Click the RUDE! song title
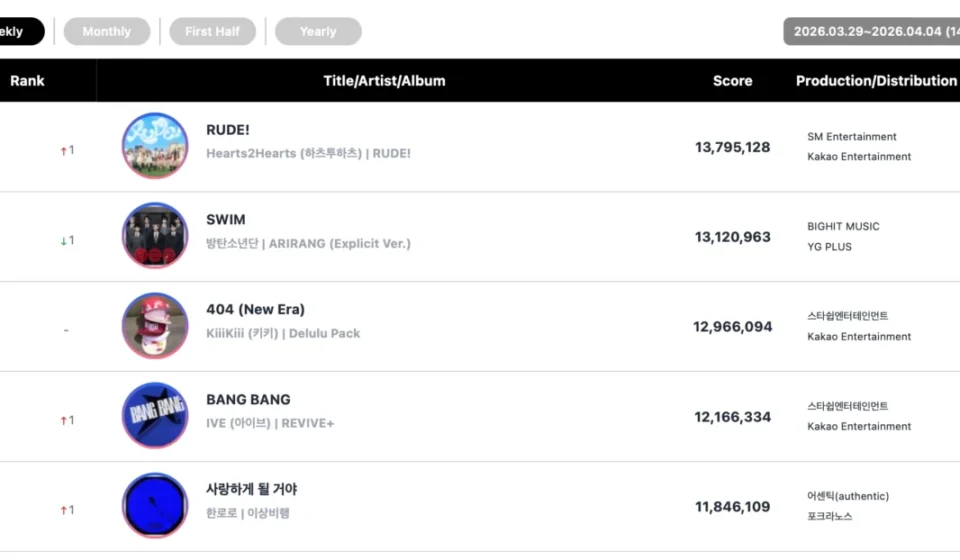 tap(228, 130)
